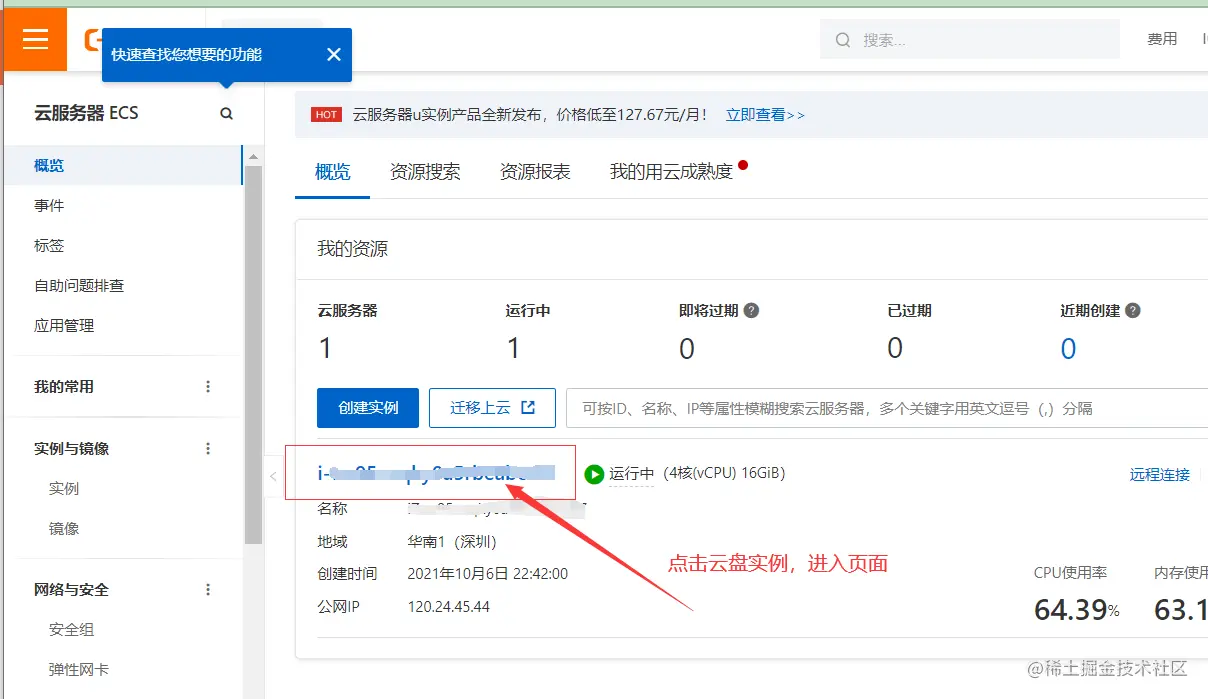
Task: Click the green running status icon
Action: click(x=594, y=474)
